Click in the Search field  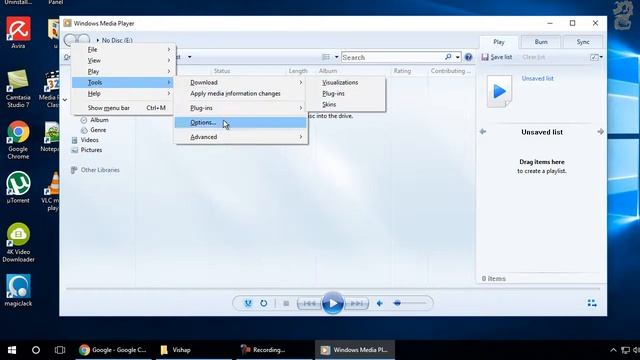click(x=393, y=57)
